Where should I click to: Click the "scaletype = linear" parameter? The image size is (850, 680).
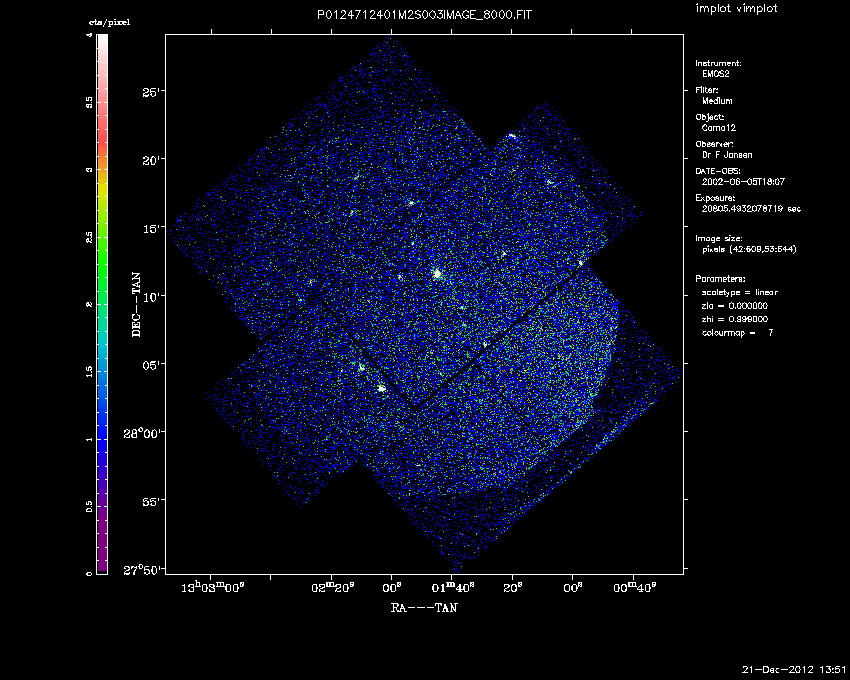click(x=740, y=292)
